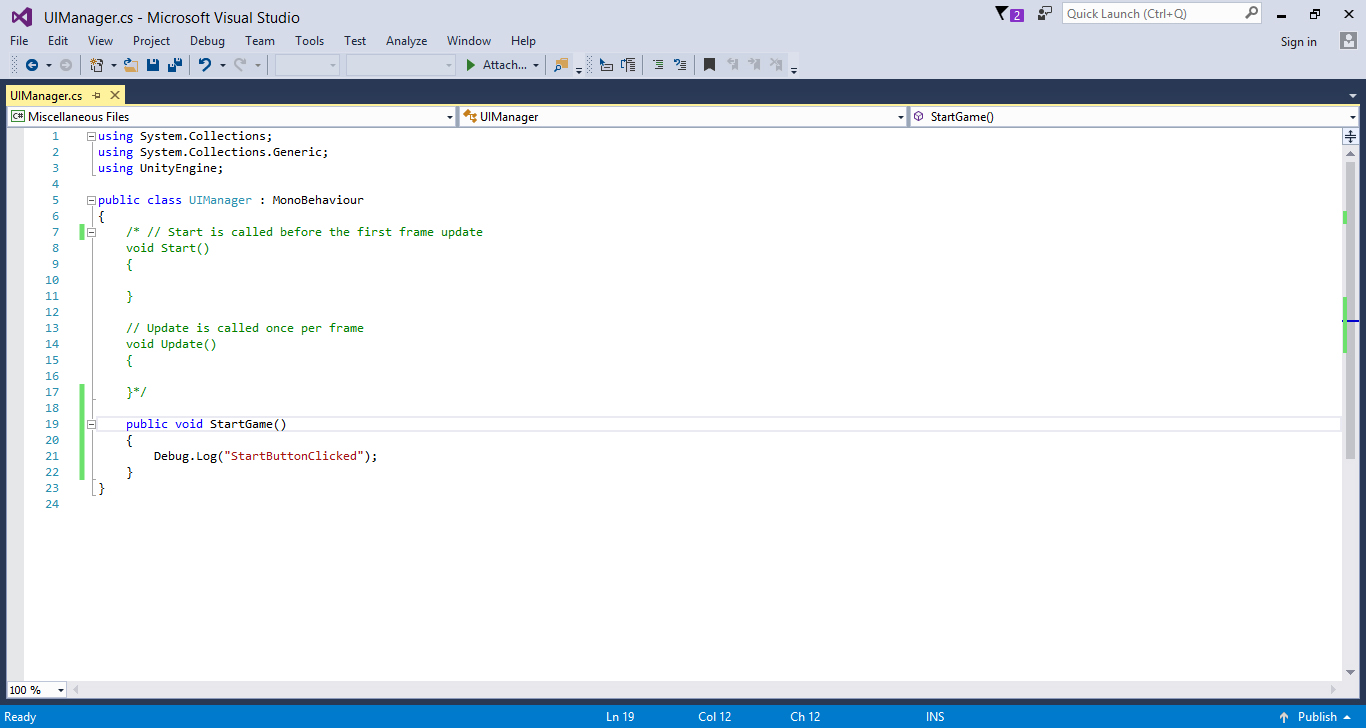Click the Debug.Log("StartButtonClicked") code line

(266, 456)
